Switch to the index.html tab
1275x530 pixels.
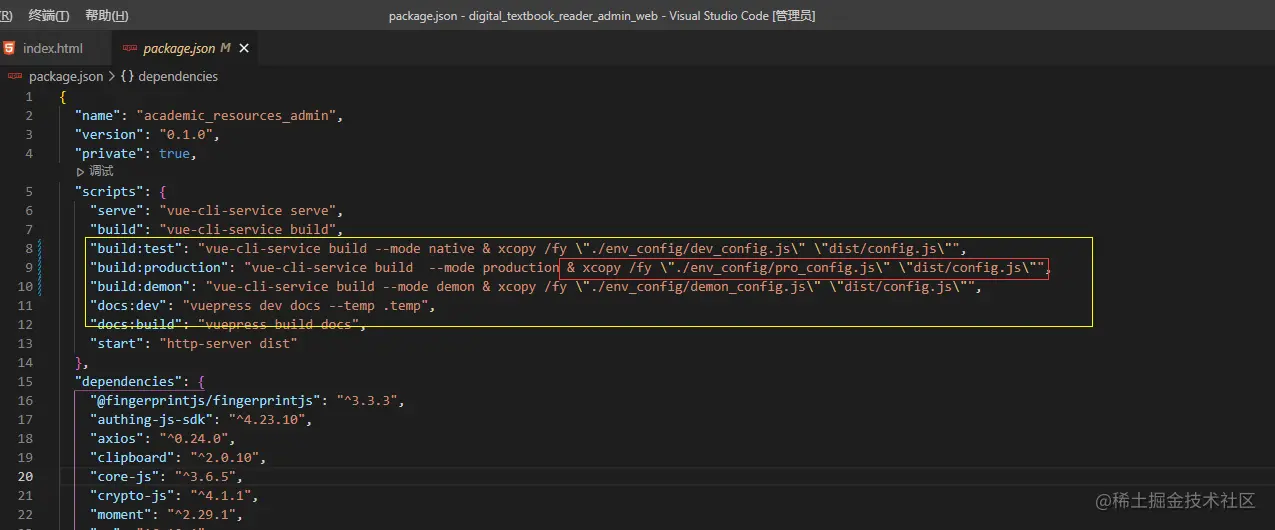53,48
